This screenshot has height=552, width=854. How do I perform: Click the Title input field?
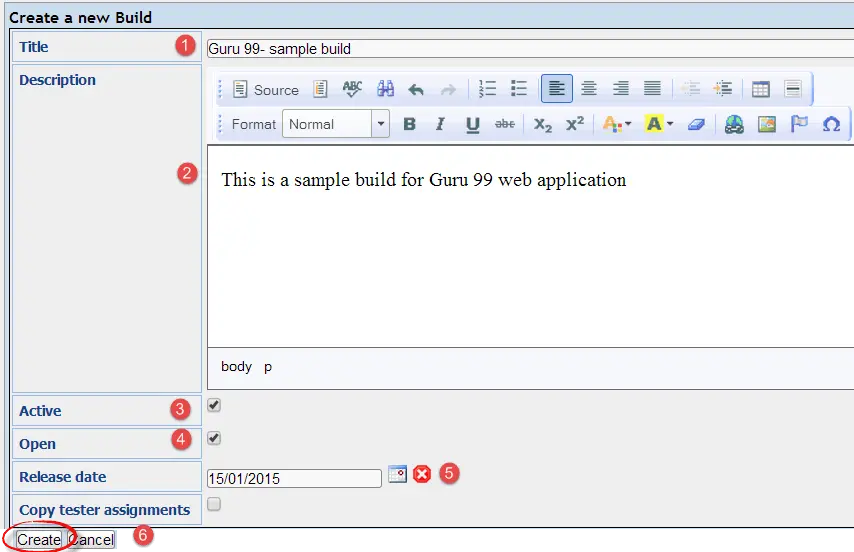pos(530,48)
